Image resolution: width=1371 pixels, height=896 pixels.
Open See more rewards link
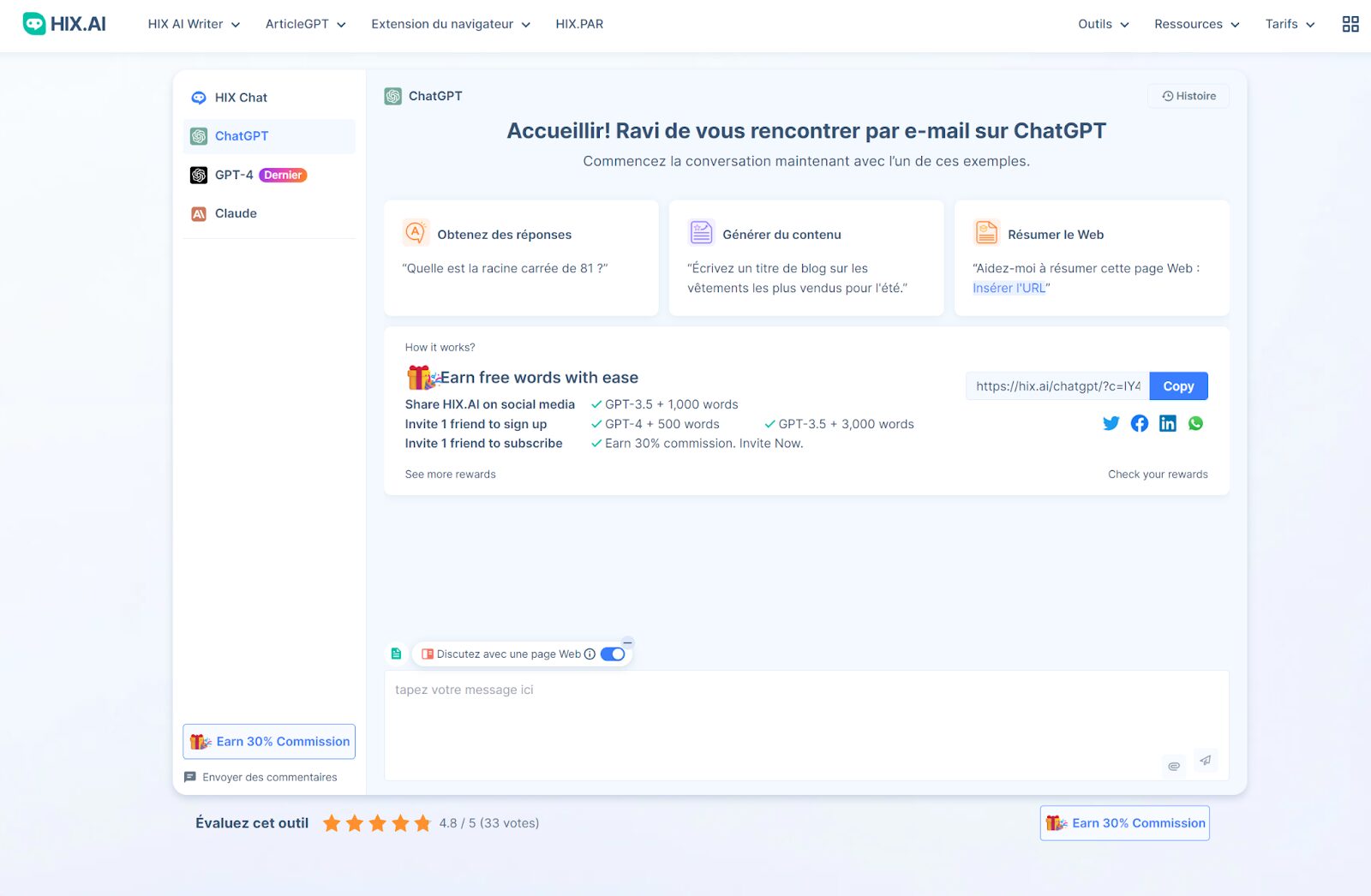450,475
